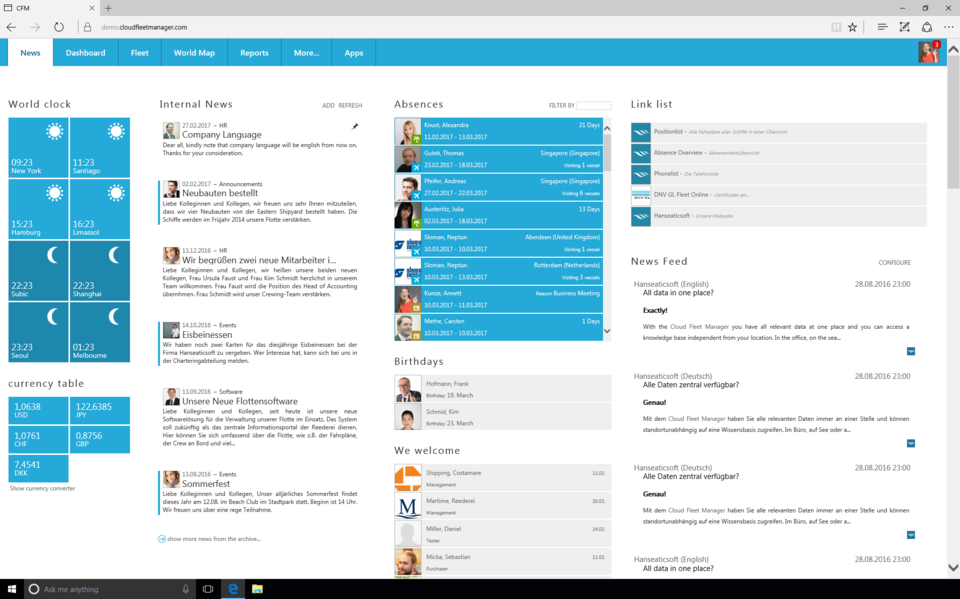Click the browser favorites star icon
Screen dimensions: 960x599
[853, 27]
